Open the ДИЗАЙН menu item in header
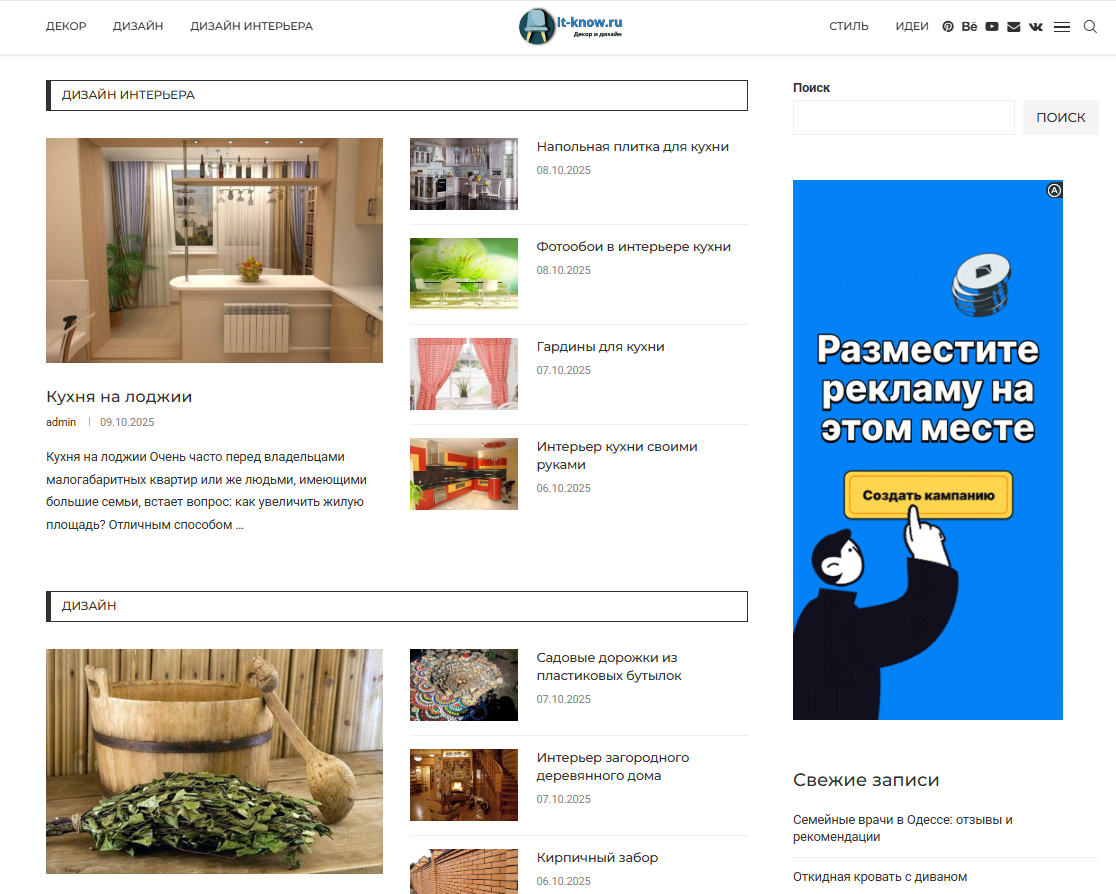Image resolution: width=1116 pixels, height=894 pixels. (138, 26)
